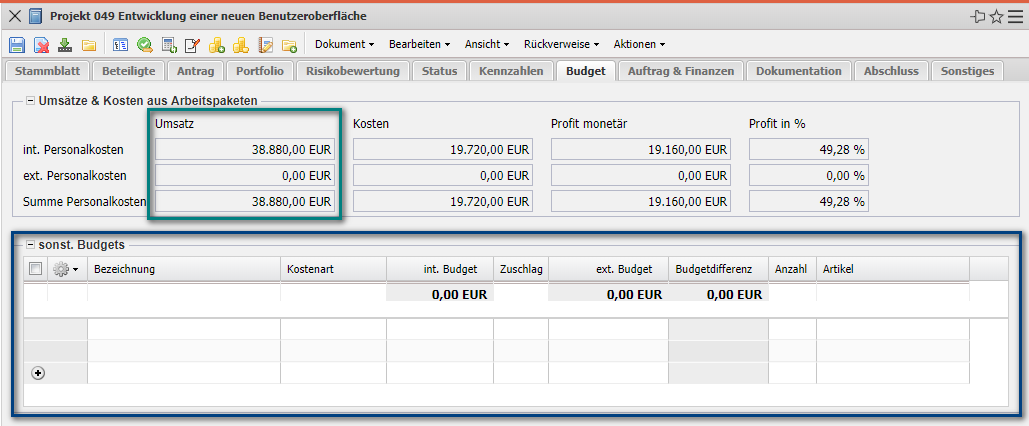Open the gear settings dropdown in table header
Screen dimensions: 1029x426
click(66, 269)
